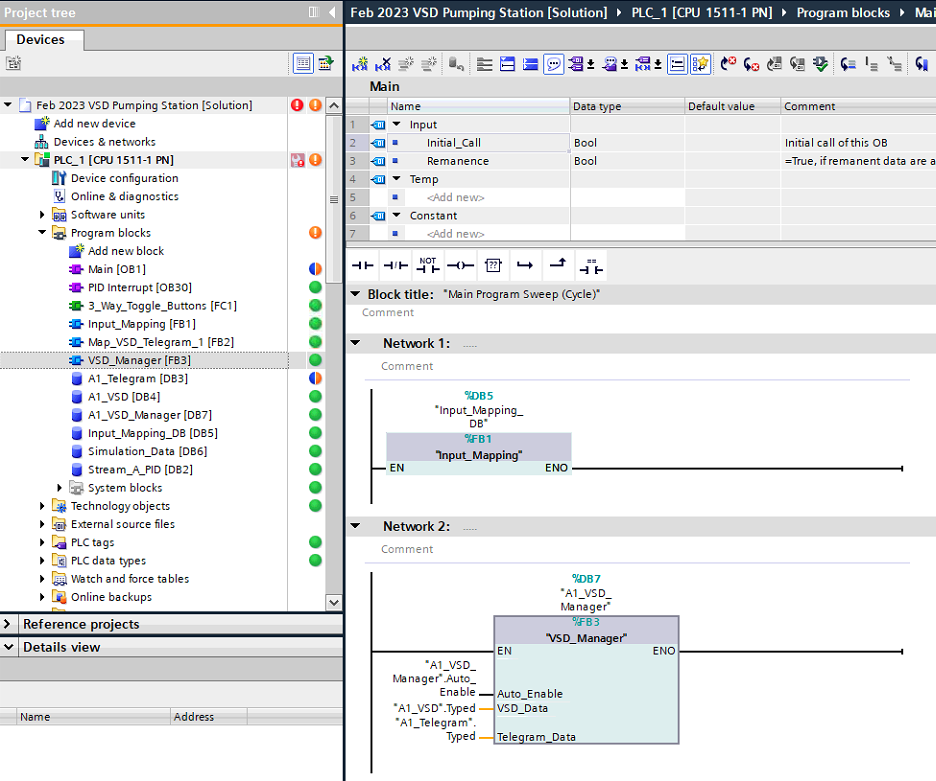The image size is (936, 781).
Task: Expand the Technology objects folder
Action: [43, 506]
